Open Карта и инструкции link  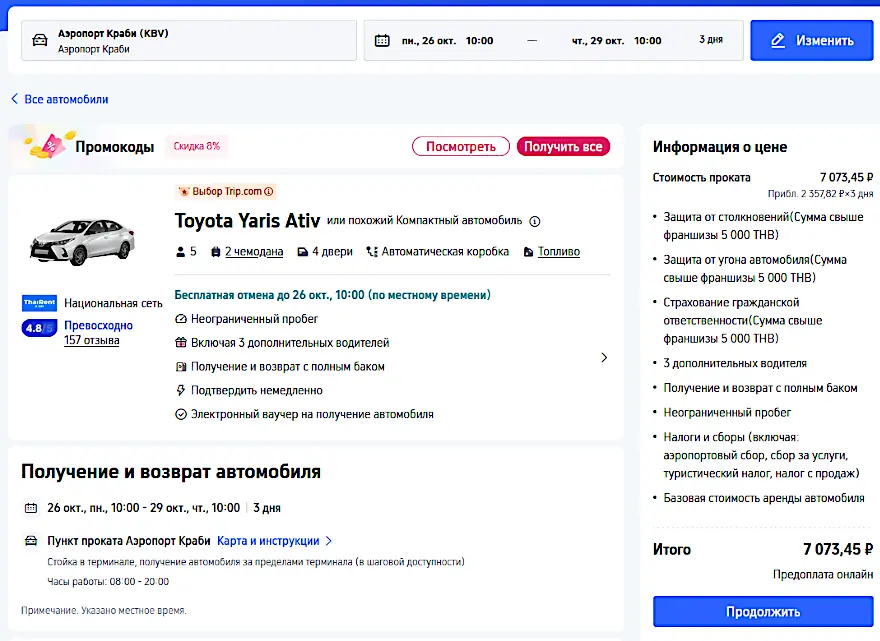coord(268,541)
